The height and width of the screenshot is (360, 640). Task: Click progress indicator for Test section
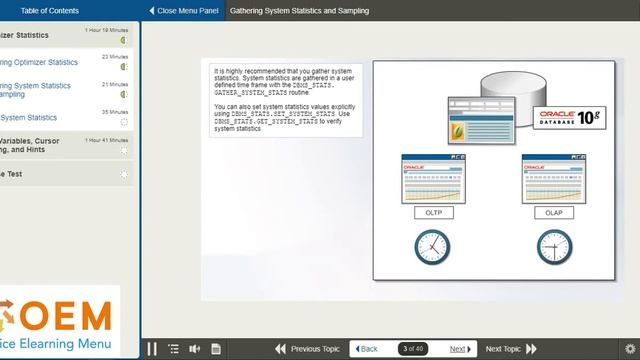click(124, 175)
